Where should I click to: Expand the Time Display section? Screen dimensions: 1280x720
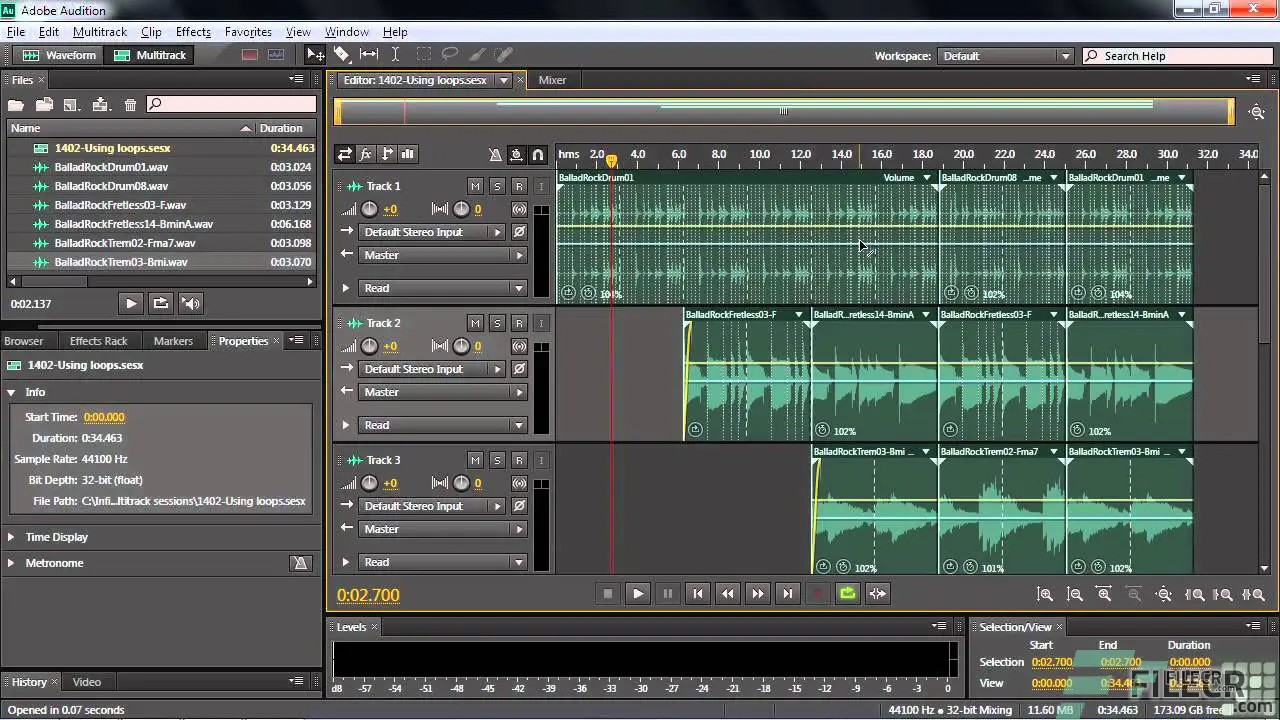pos(11,537)
